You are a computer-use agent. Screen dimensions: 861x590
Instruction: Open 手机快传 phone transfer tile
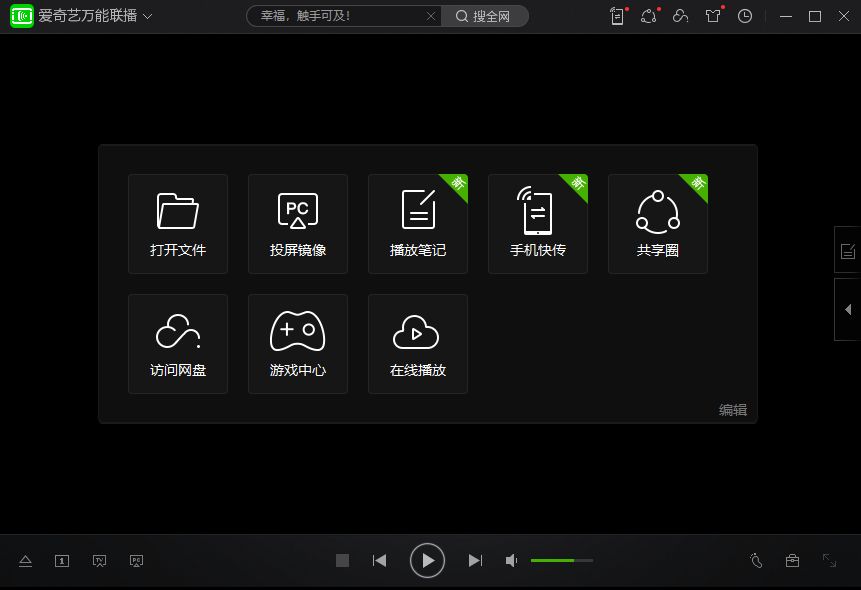(538, 223)
